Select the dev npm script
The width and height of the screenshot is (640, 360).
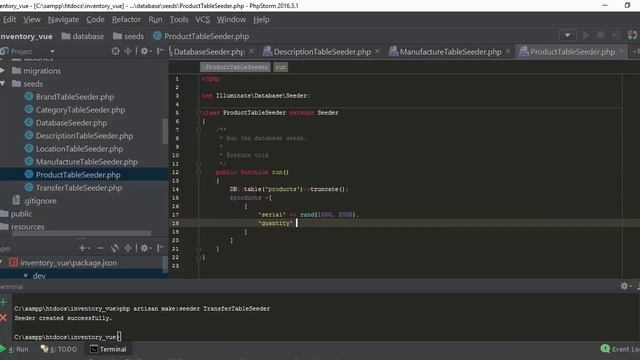click(39, 276)
